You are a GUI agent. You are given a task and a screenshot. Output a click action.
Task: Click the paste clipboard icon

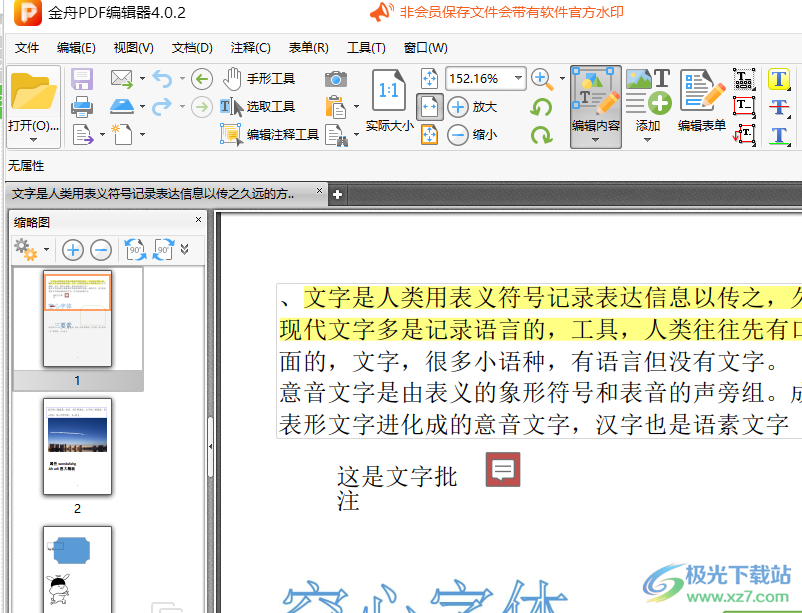(x=336, y=107)
